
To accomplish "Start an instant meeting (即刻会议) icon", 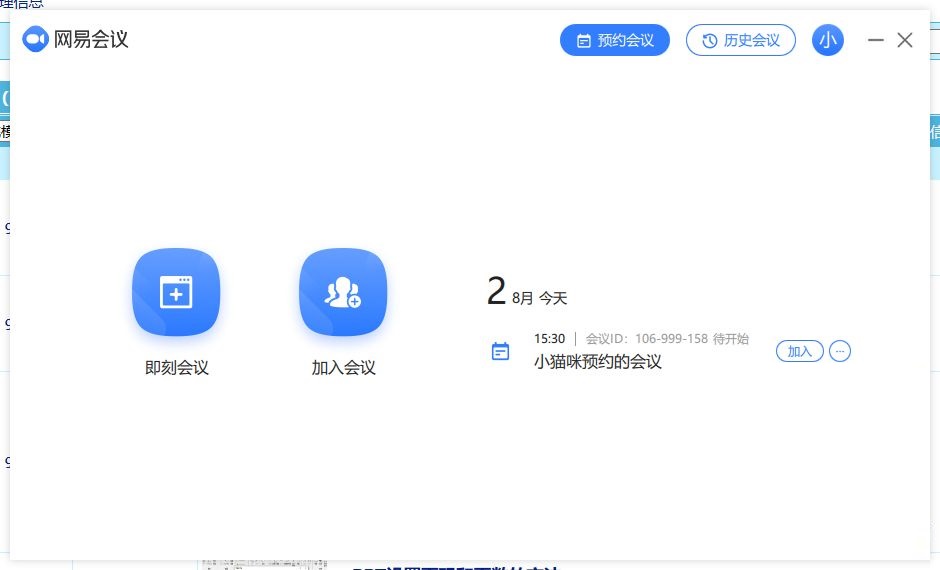I will coord(176,292).
